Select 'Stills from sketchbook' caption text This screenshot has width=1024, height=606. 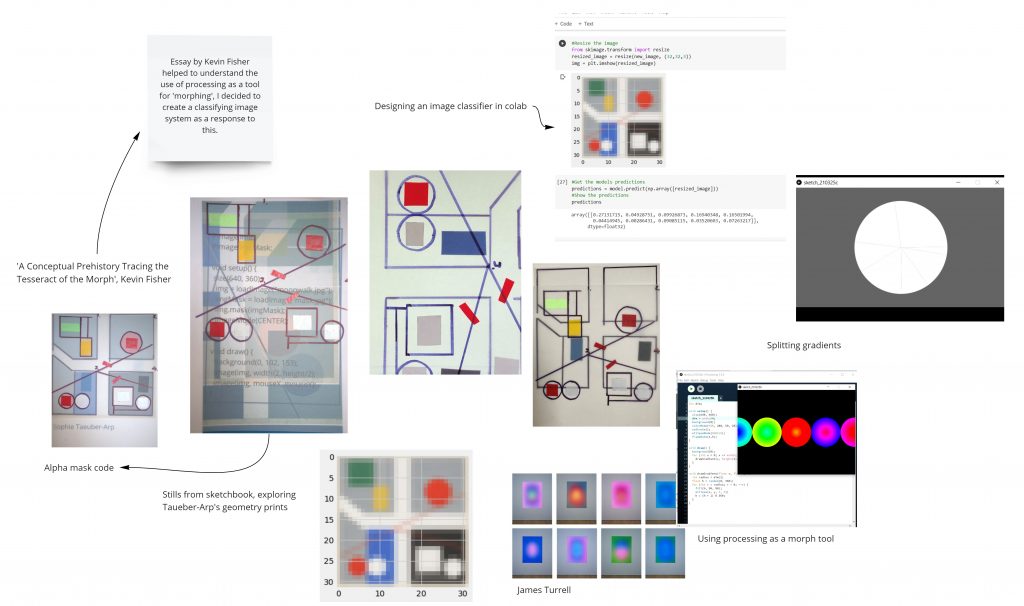tap(229, 501)
